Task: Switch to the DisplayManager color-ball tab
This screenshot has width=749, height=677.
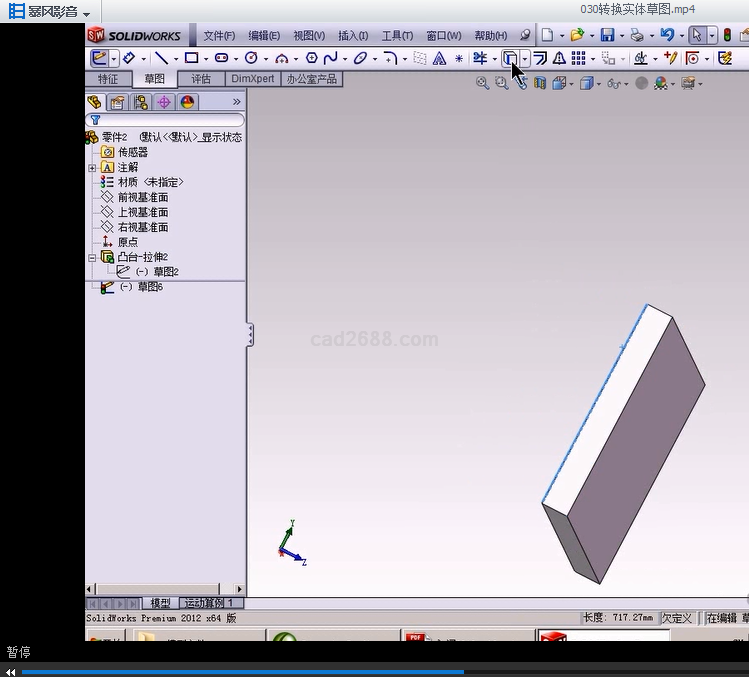Action: [188, 102]
